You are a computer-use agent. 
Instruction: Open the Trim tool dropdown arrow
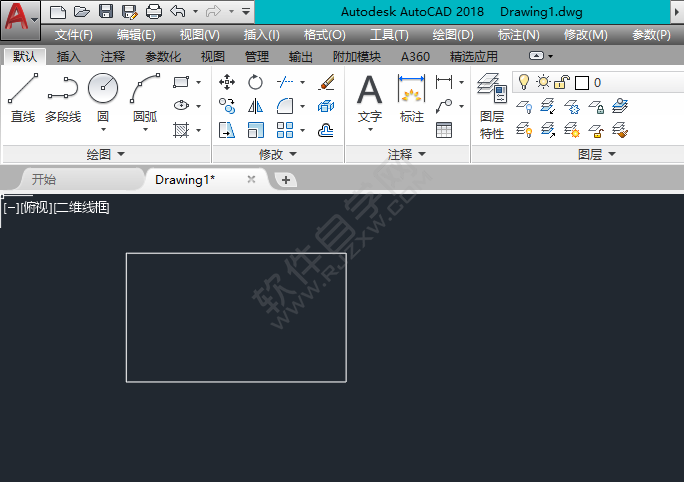pos(302,82)
